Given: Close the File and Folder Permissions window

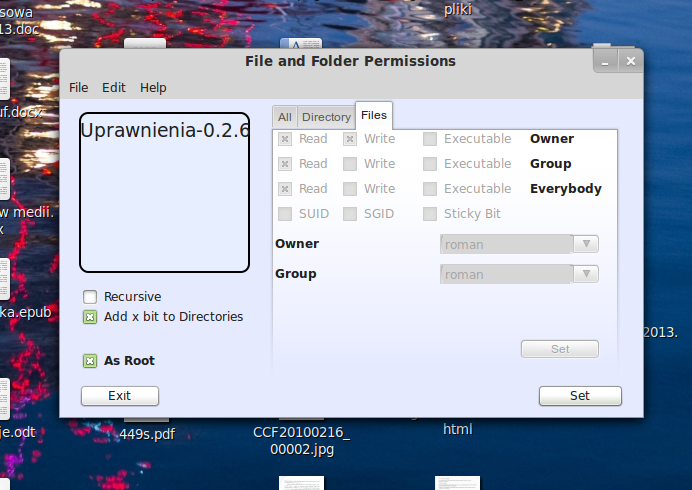Looking at the screenshot, I should (631, 61).
